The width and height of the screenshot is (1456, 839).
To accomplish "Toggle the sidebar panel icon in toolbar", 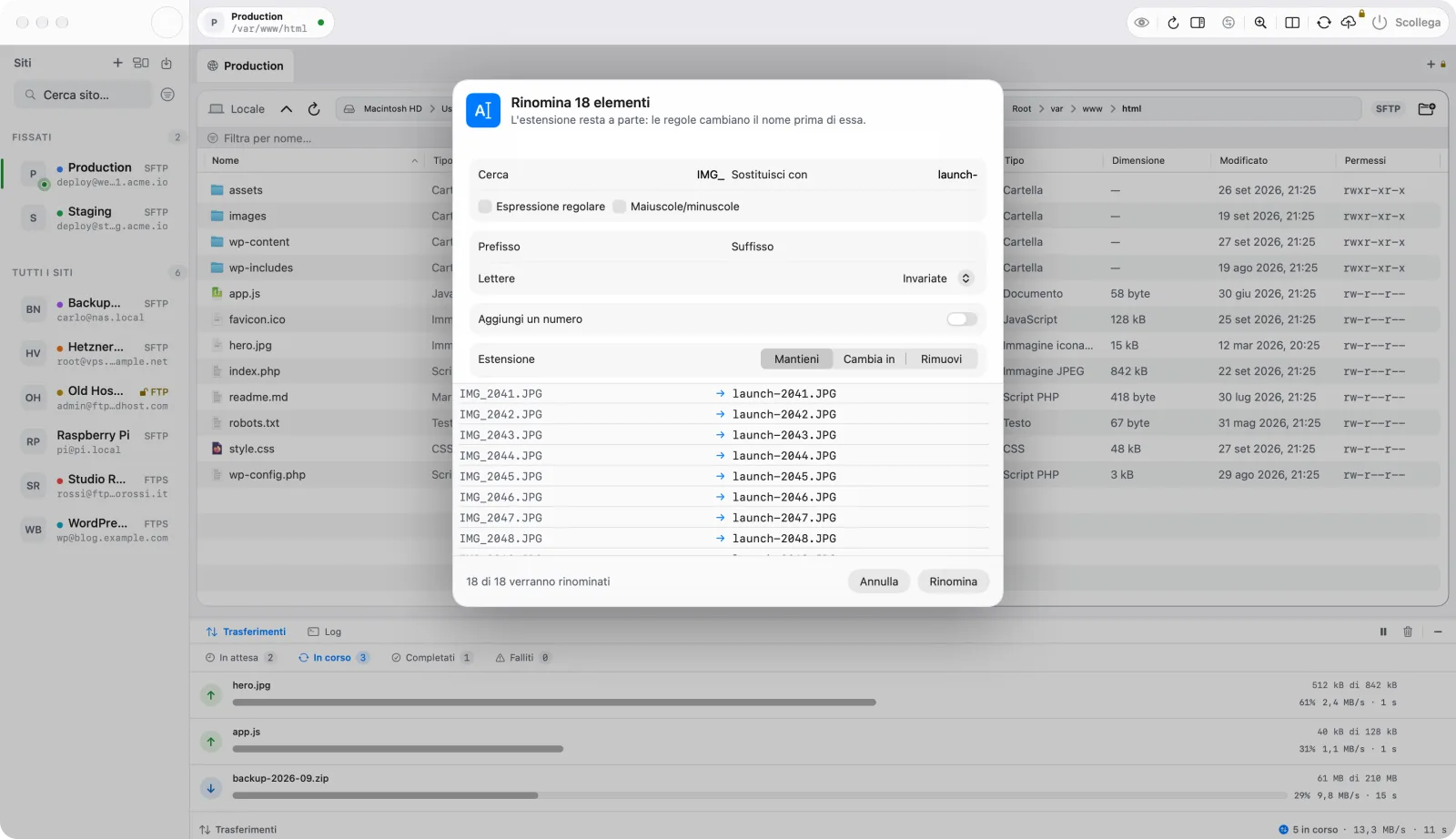I will (1198, 23).
